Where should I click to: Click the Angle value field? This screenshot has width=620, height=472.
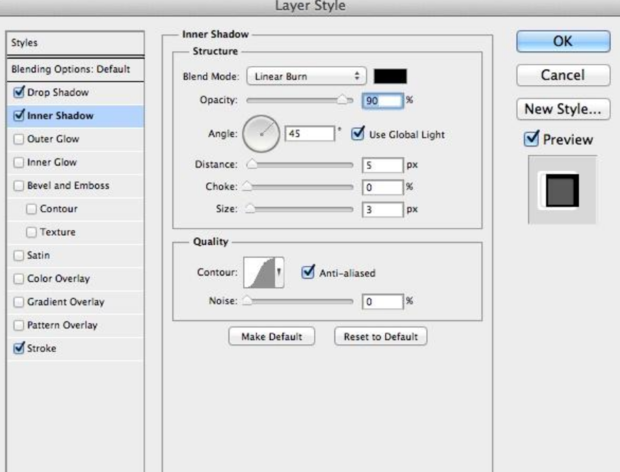pos(310,134)
